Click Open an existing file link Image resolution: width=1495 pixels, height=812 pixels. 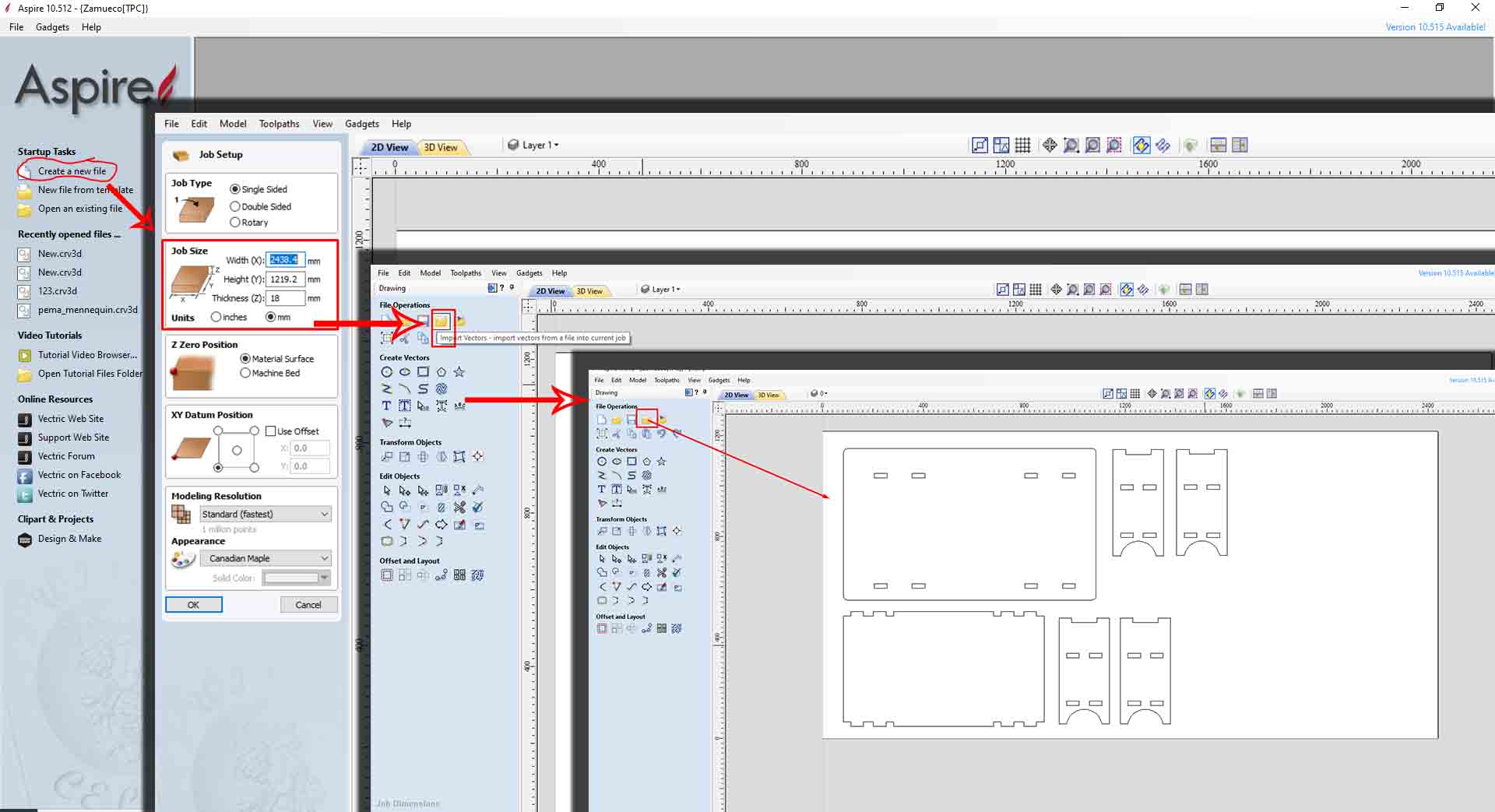80,209
